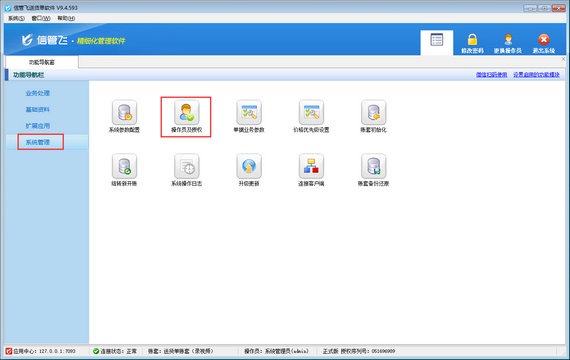Viewport: 570px width, 360px height.
Task: Select 基础资料 in sidebar
Action: pos(38,109)
